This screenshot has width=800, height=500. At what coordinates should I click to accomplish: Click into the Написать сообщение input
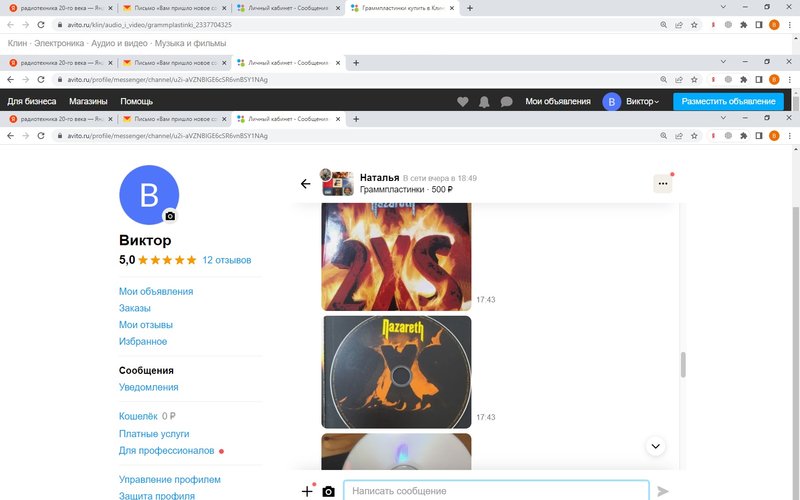(496, 491)
